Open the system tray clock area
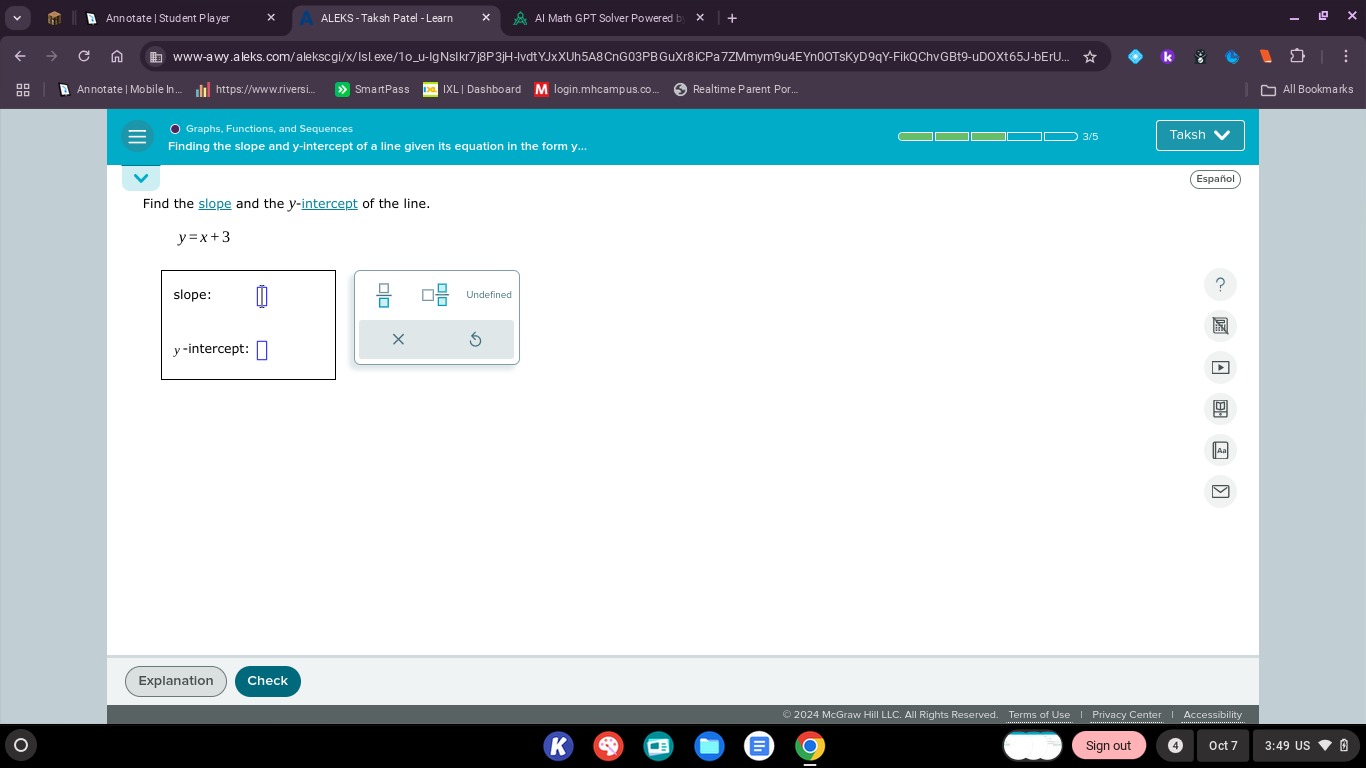The height and width of the screenshot is (768, 1366). [1307, 745]
